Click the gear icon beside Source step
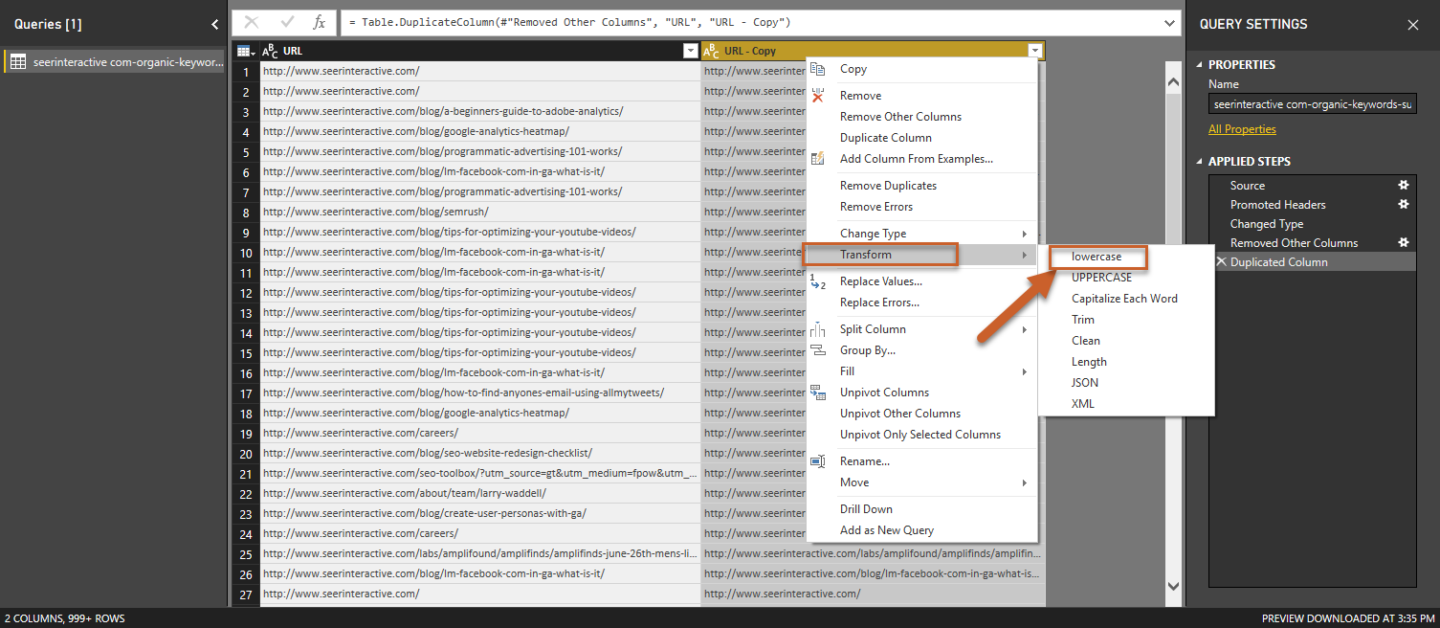Viewport: 1440px width, 628px height. (1403, 185)
